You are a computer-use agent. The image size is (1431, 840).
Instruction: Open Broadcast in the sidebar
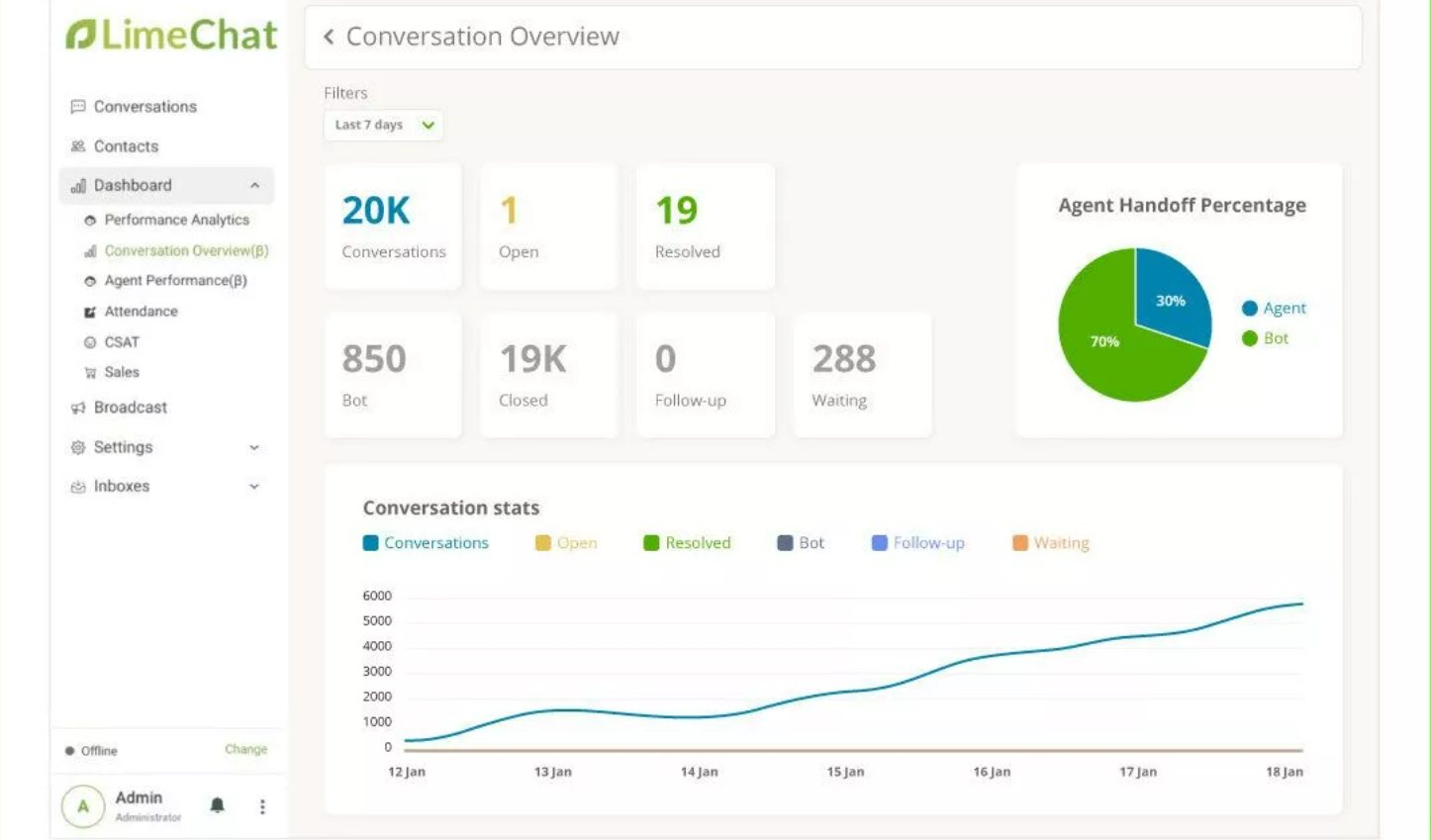tap(131, 407)
